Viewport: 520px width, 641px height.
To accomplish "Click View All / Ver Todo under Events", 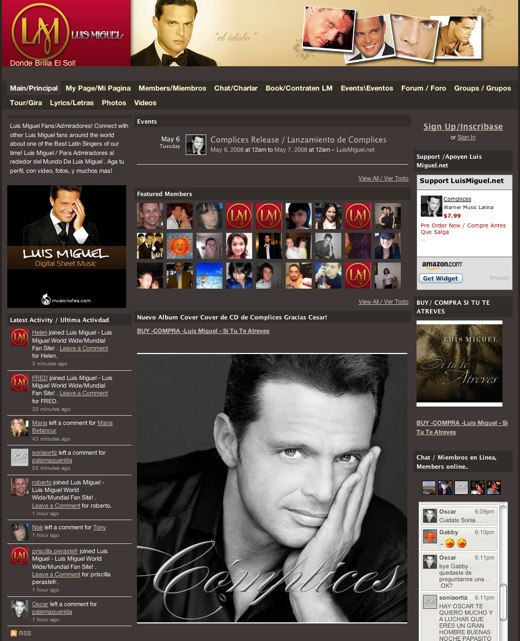I will tap(383, 179).
